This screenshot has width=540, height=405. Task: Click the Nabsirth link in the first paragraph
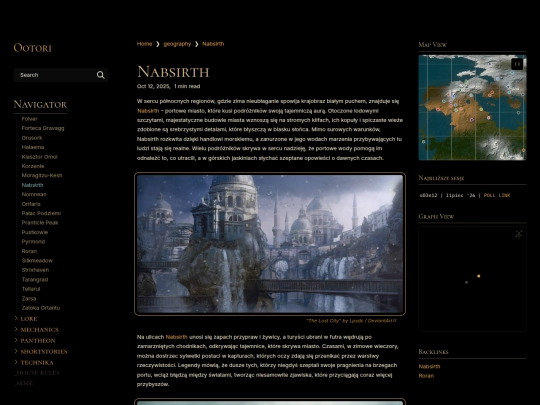pos(148,111)
